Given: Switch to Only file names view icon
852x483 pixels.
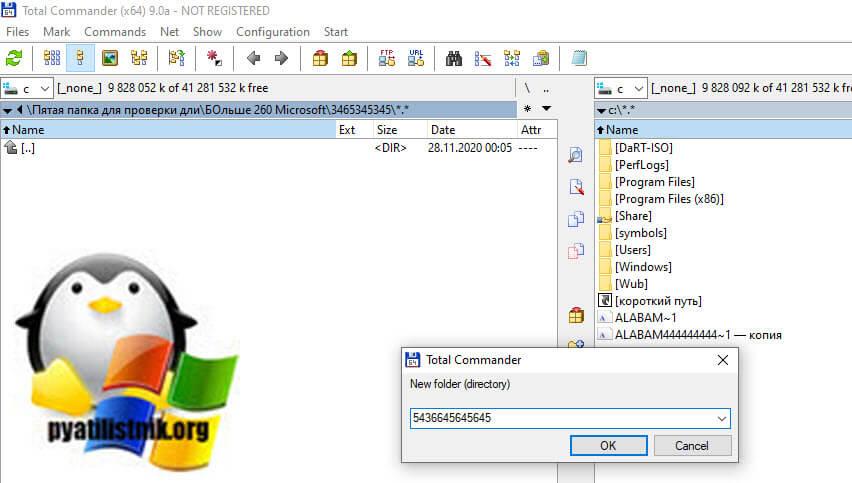Looking at the screenshot, I should 52,58.
